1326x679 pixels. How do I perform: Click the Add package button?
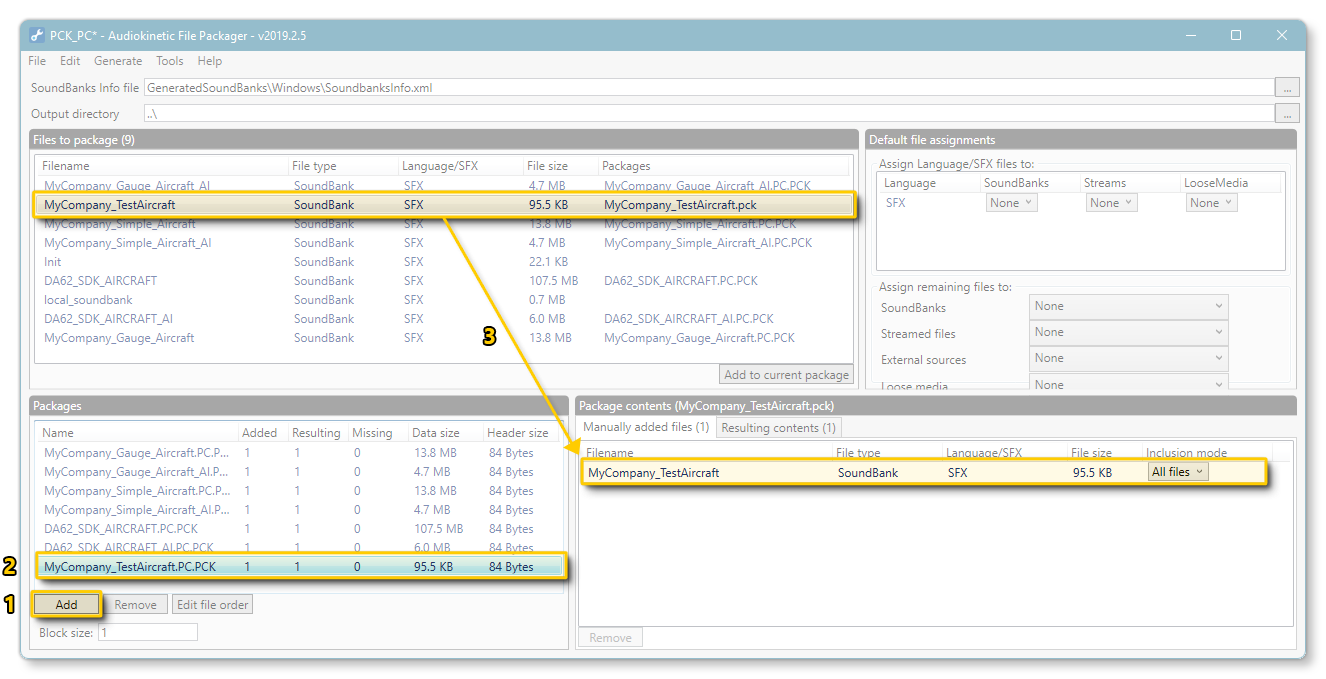pyautogui.click(x=66, y=605)
